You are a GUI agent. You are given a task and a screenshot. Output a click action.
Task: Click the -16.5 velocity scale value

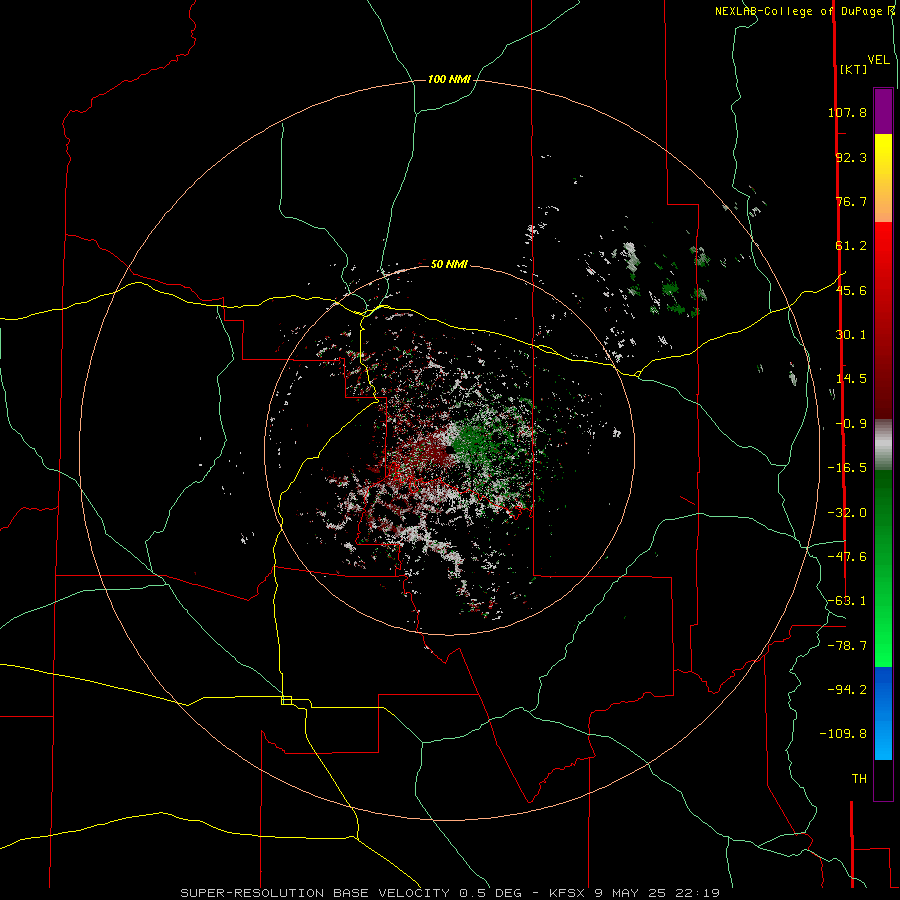click(847, 468)
